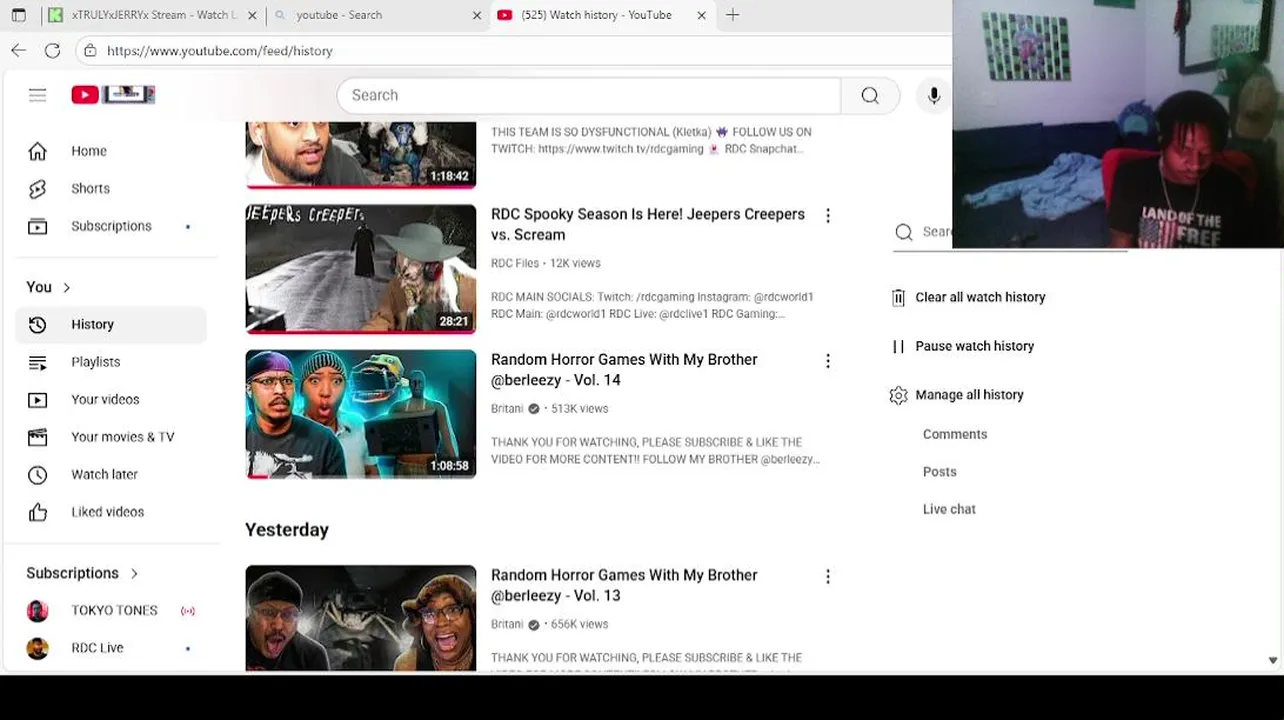Open Posts history link
The image size is (1284, 720).
coord(940,472)
